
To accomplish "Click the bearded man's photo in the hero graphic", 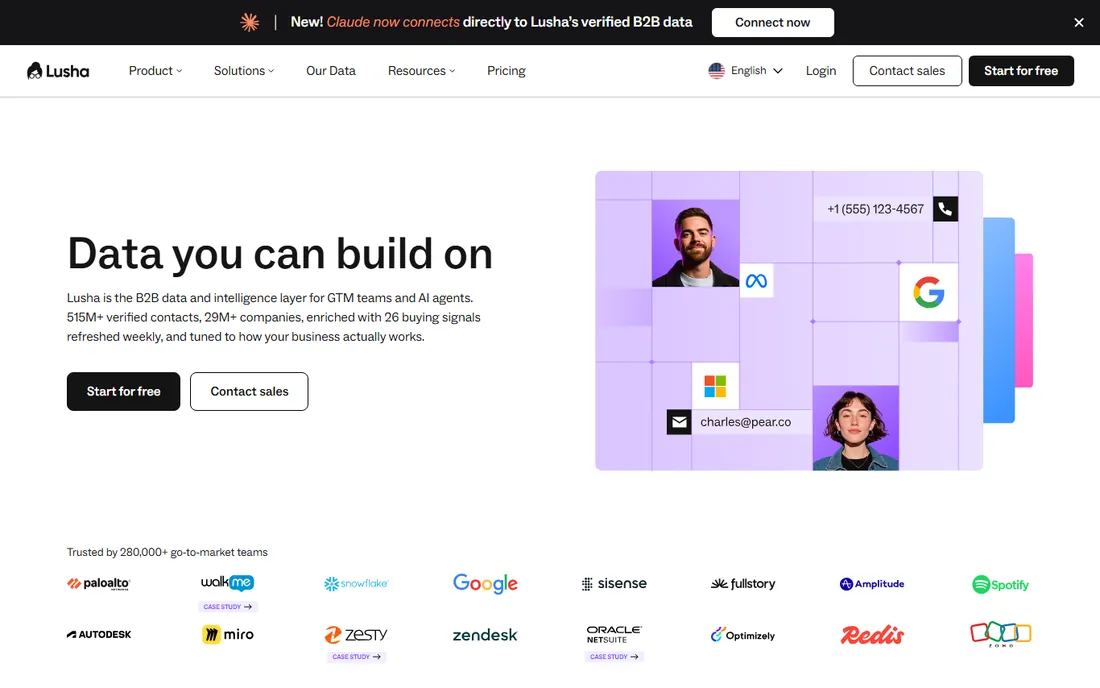I will pos(695,243).
